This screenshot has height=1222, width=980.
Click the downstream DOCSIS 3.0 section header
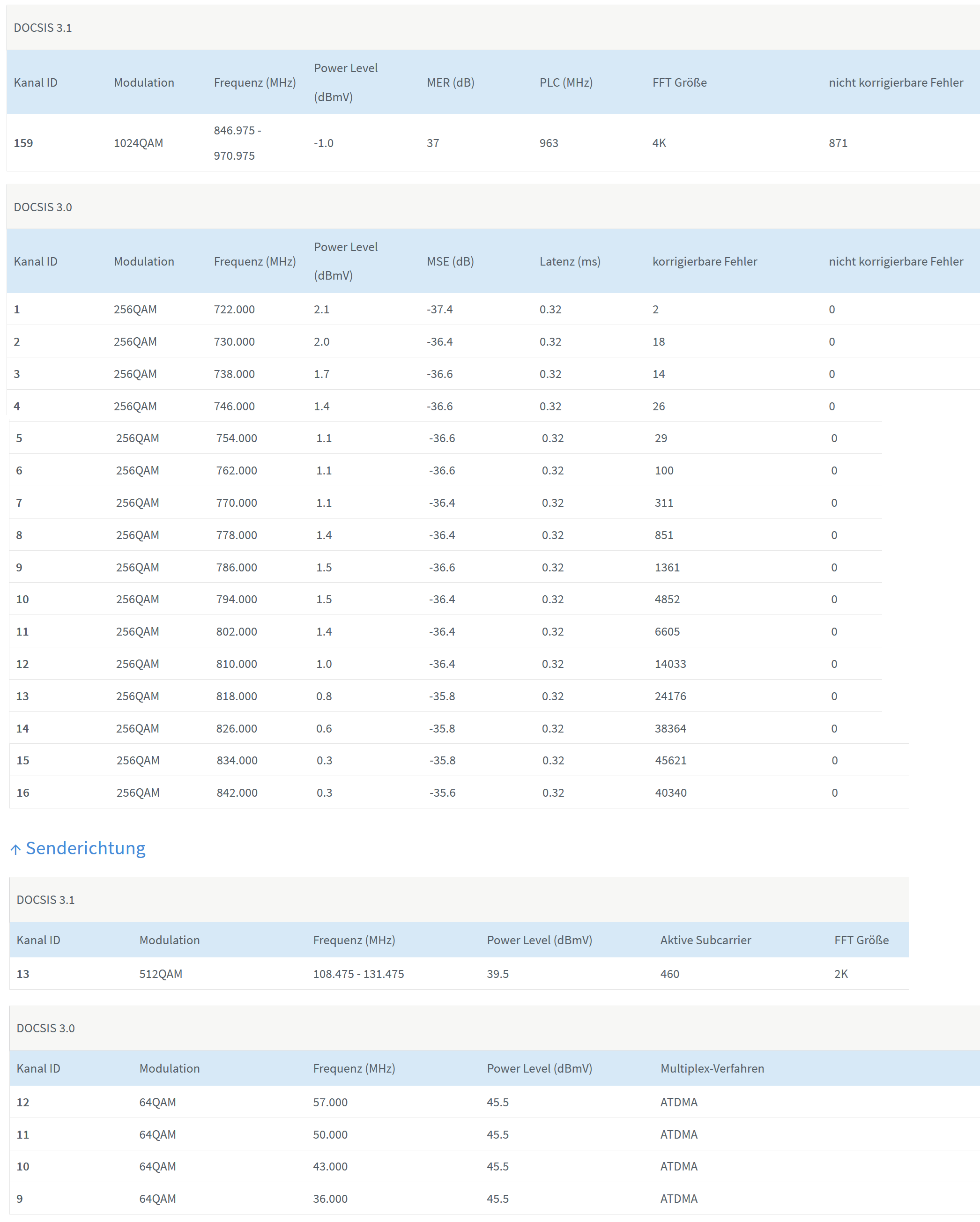click(43, 207)
